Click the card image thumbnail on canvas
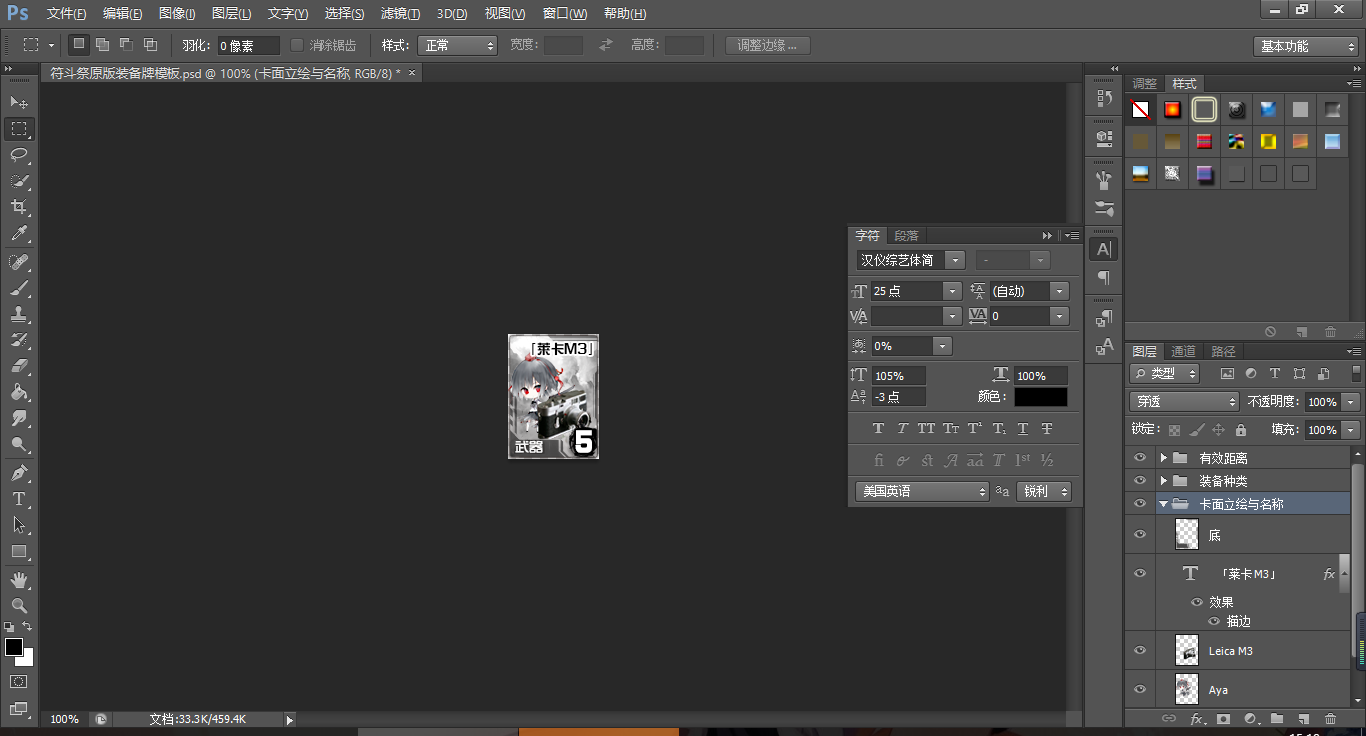The image size is (1366, 736). pyautogui.click(x=553, y=396)
